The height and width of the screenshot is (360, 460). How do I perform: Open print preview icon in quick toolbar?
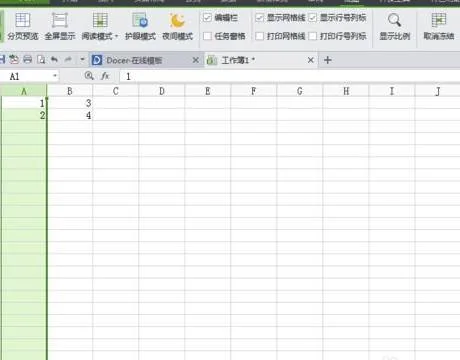click(x=41, y=60)
